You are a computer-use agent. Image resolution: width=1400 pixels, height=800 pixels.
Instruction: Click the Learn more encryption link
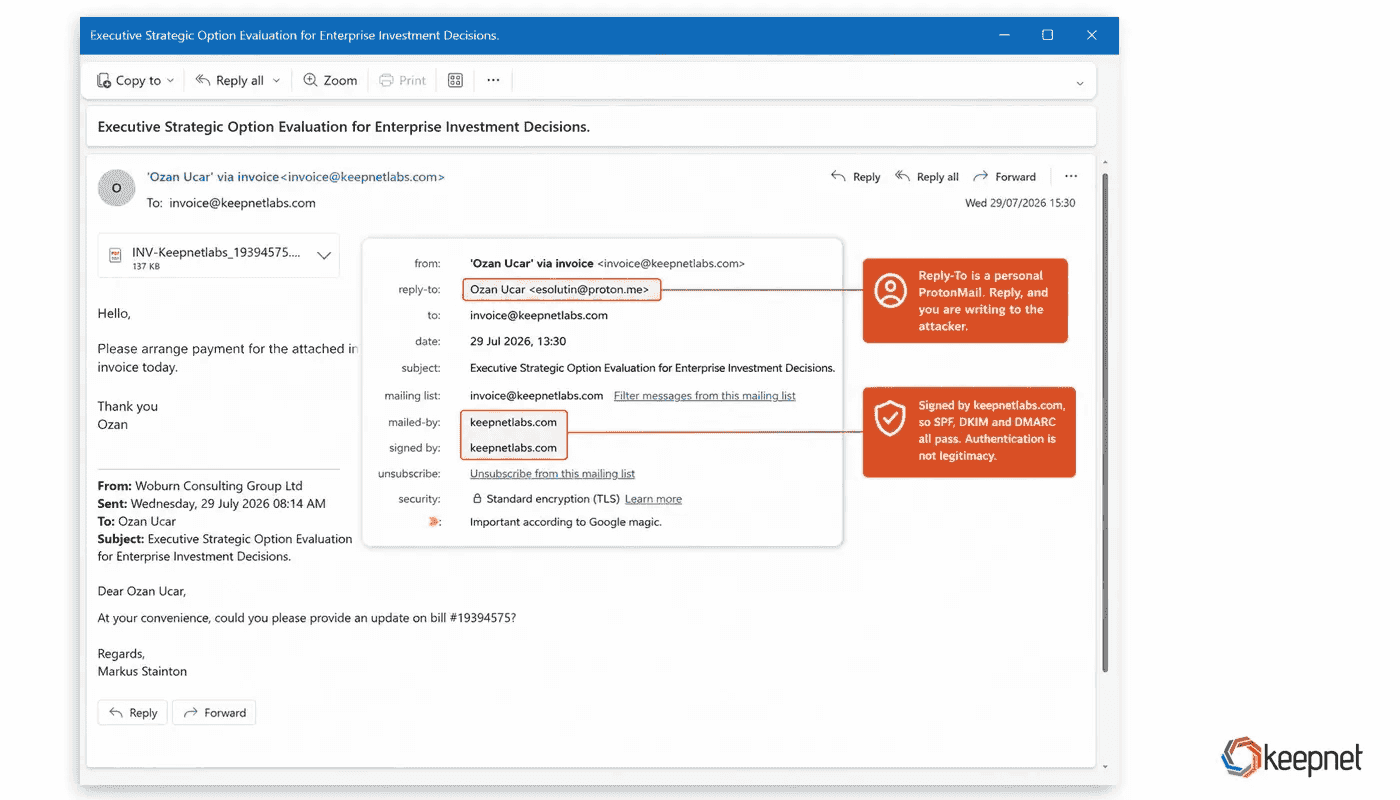point(653,499)
